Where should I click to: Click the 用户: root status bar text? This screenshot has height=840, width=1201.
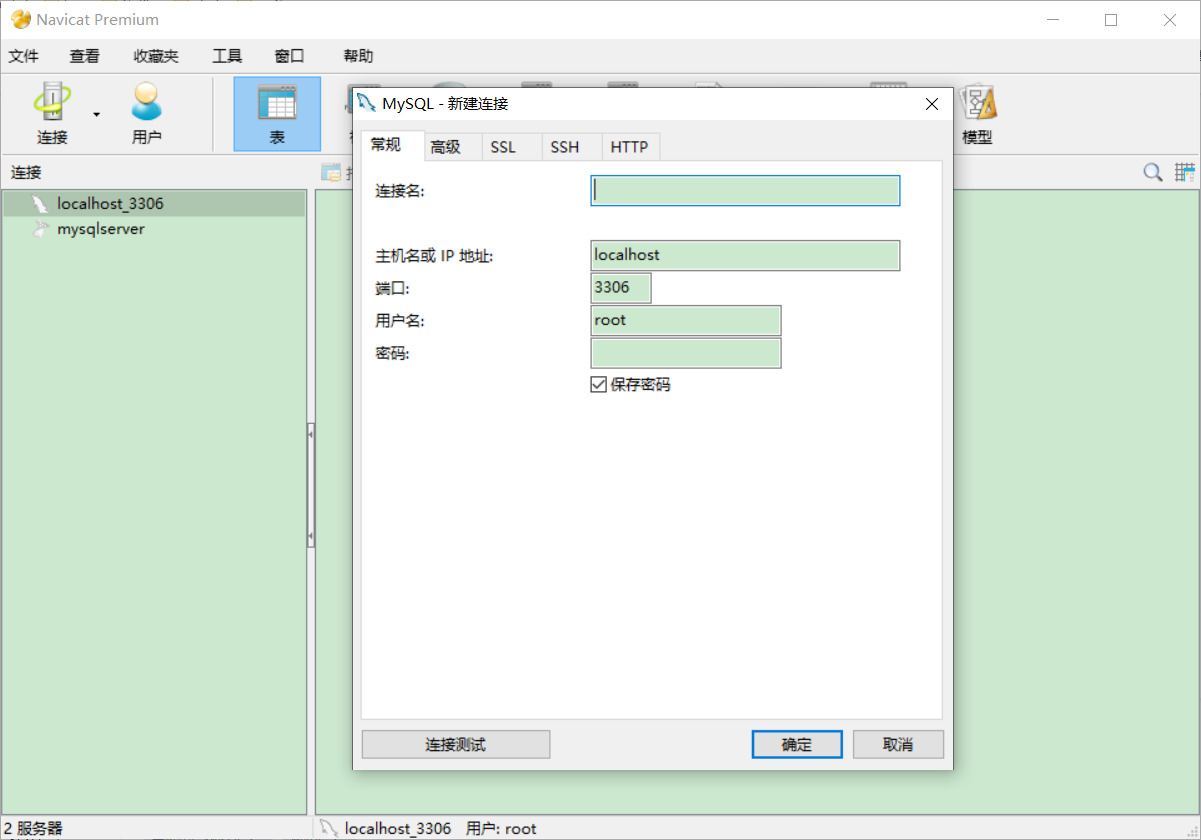click(501, 829)
